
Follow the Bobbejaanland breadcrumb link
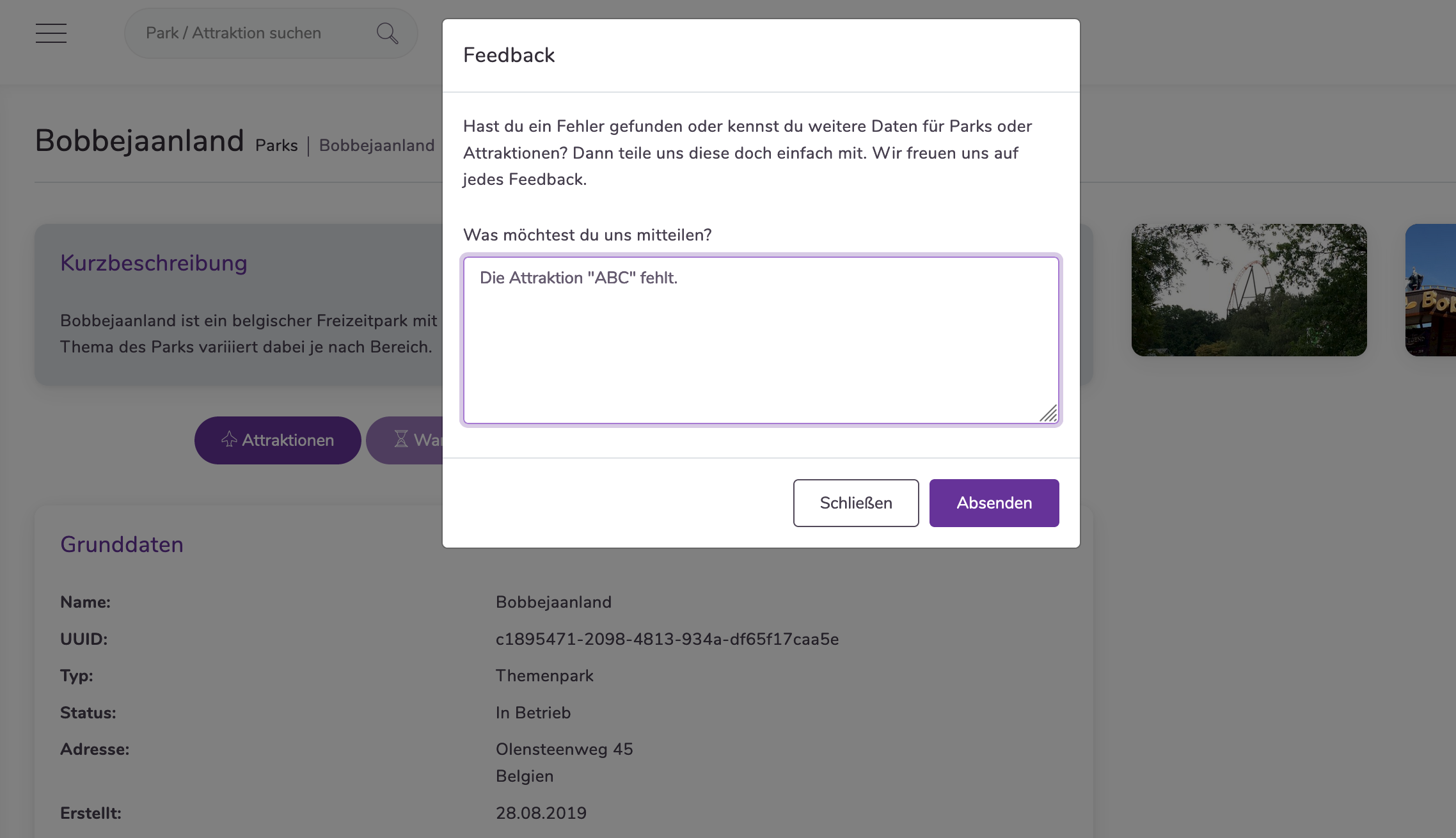377,145
